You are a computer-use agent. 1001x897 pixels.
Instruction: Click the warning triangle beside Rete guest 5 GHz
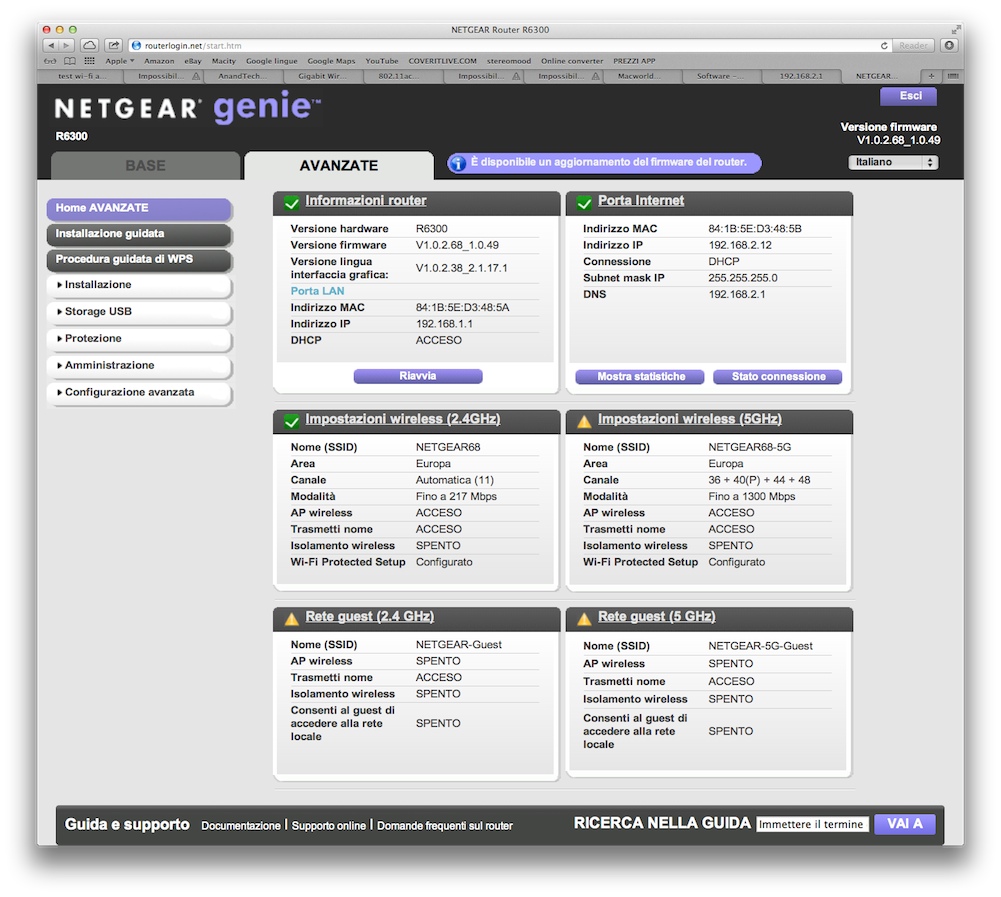(x=584, y=619)
